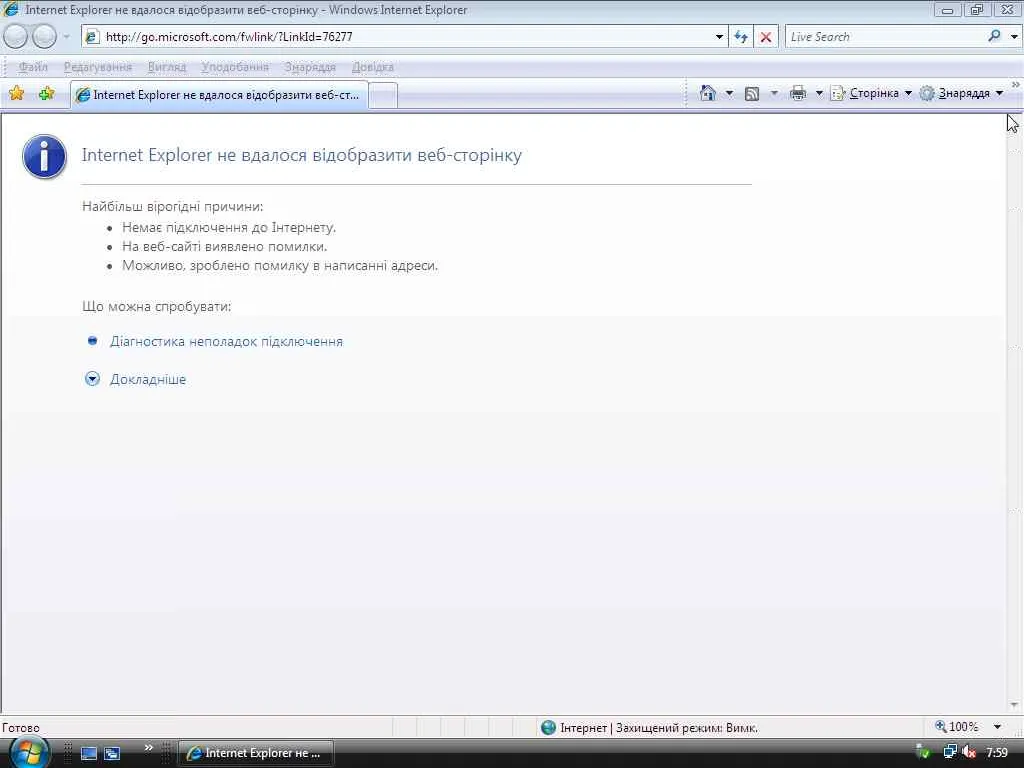Click the Докладніше arrow icon
1024x768 pixels.
coord(92,379)
